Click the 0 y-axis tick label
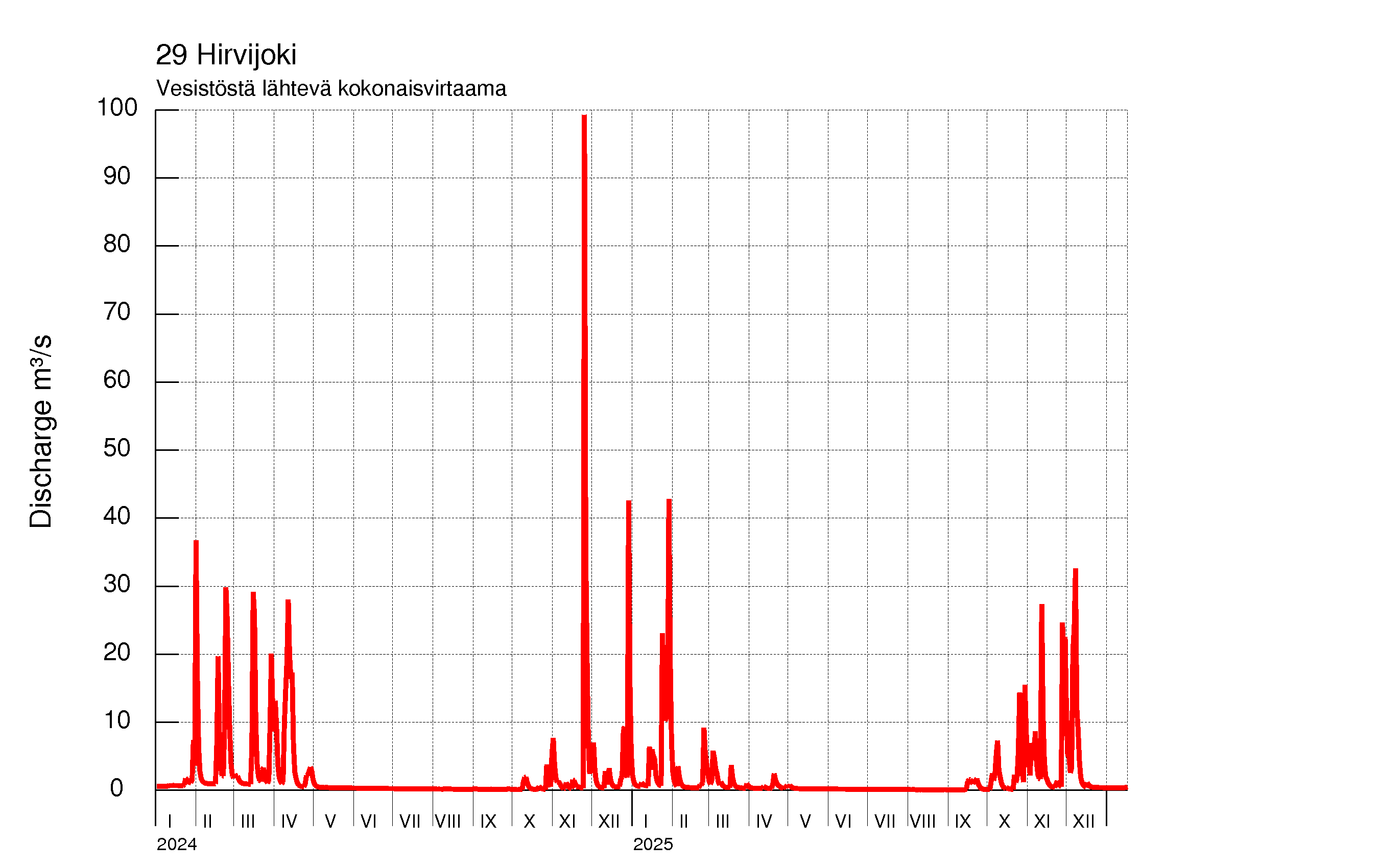The height and width of the screenshot is (868, 1379). 117,788
